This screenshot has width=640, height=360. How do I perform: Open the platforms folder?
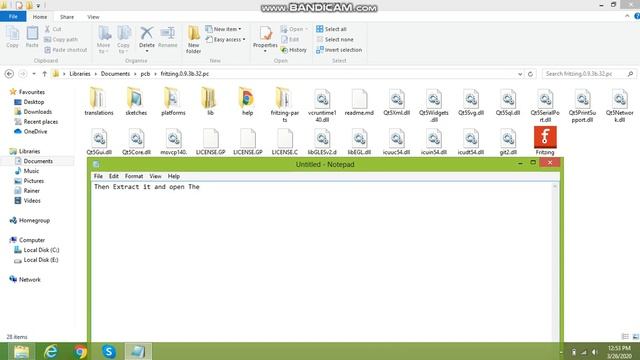[173, 101]
